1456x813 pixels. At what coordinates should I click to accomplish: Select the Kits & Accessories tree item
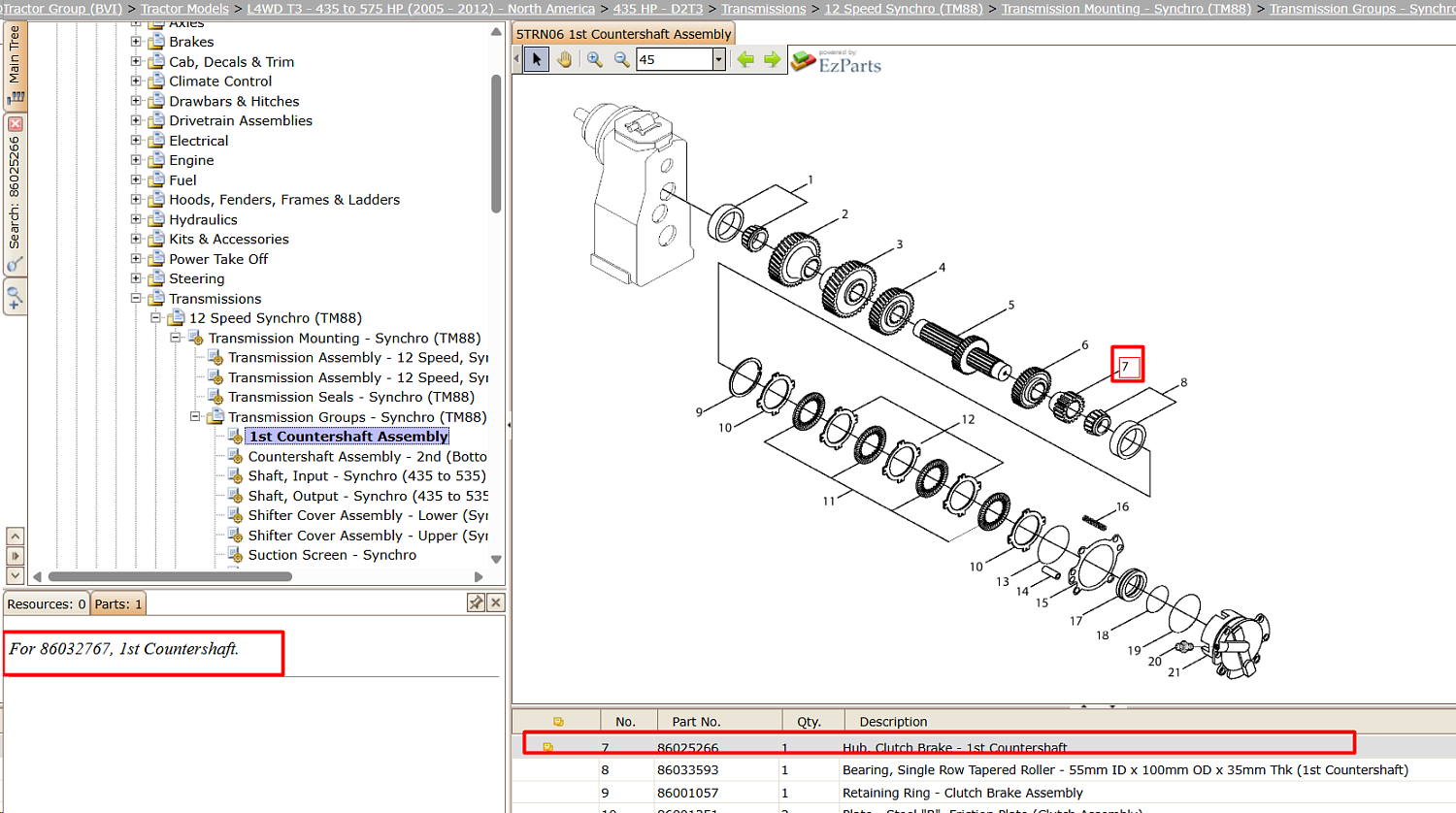[x=229, y=239]
